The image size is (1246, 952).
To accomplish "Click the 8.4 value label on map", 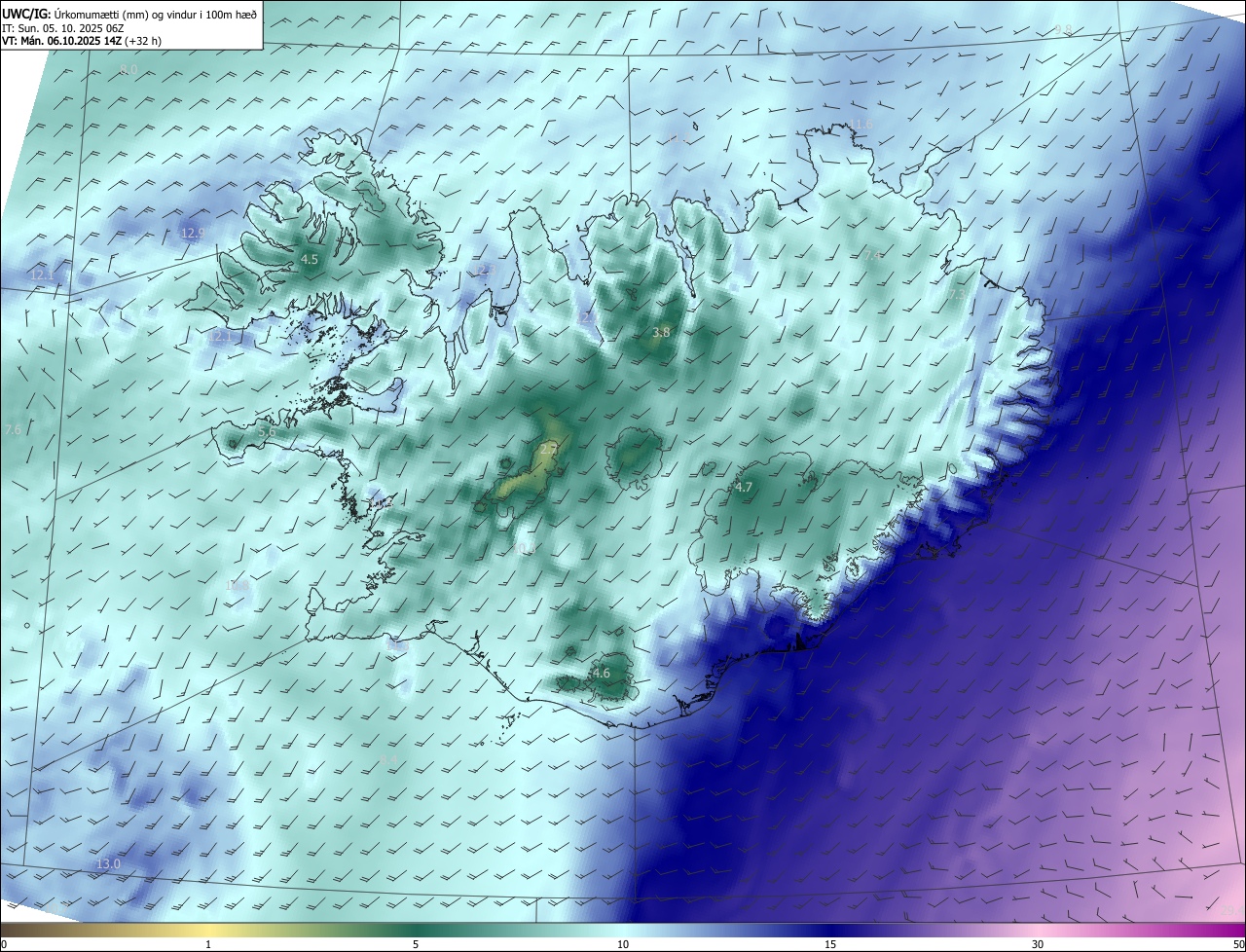I will [x=388, y=759].
